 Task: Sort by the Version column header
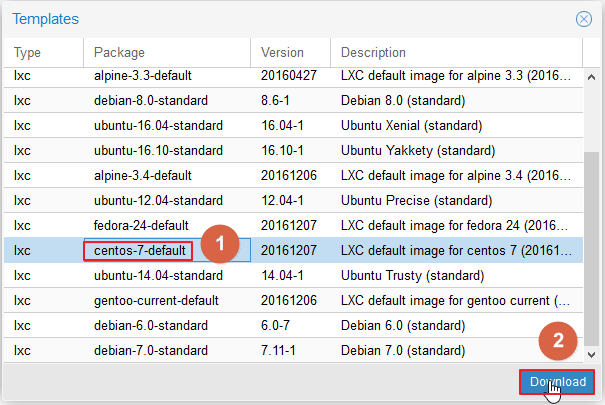tap(291, 52)
